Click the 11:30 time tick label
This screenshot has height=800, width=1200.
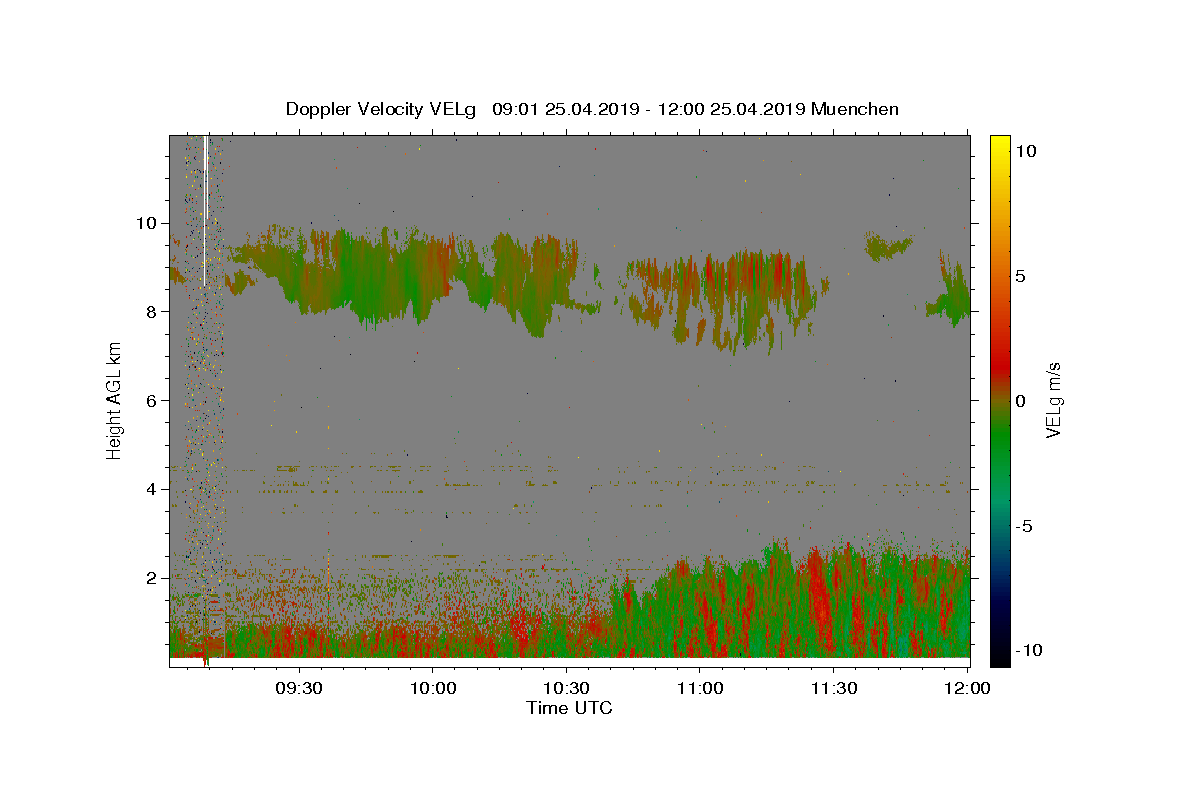(x=833, y=689)
